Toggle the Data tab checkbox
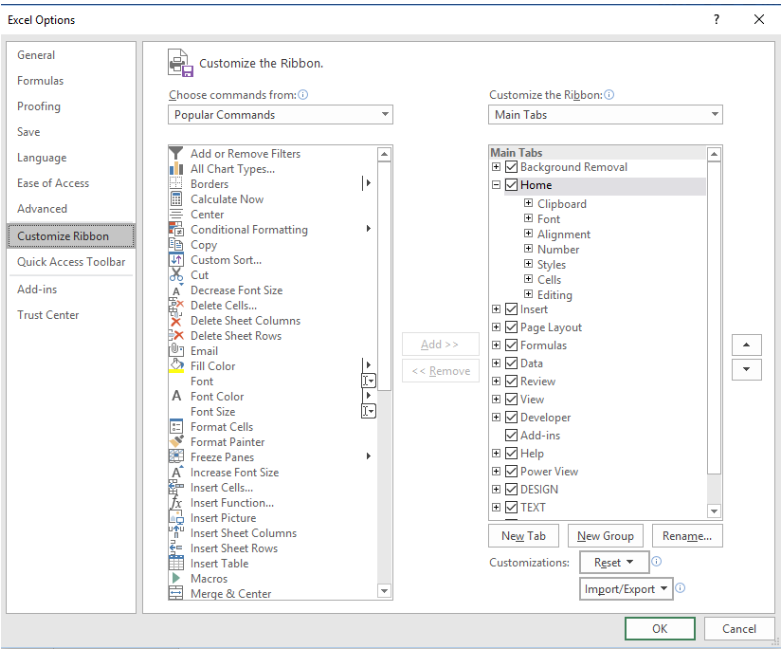The image size is (782, 651). click(x=511, y=363)
